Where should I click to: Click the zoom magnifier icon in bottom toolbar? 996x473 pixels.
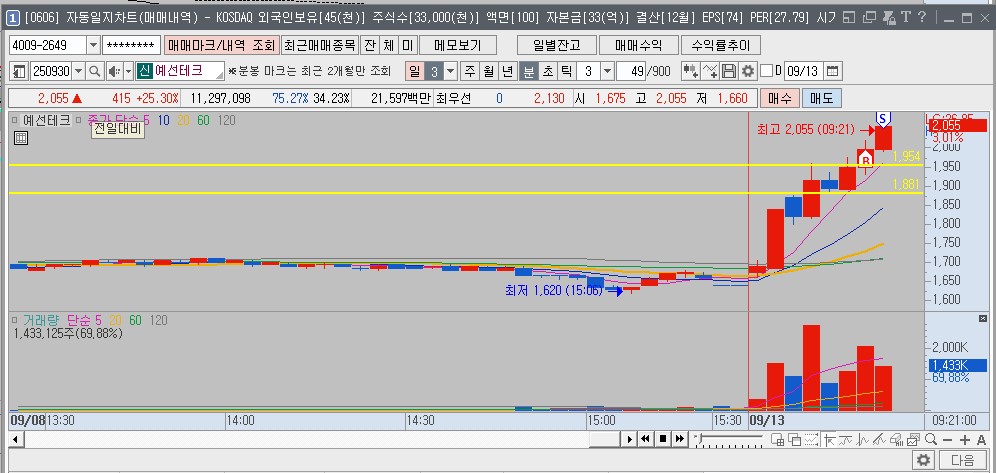click(x=931, y=439)
